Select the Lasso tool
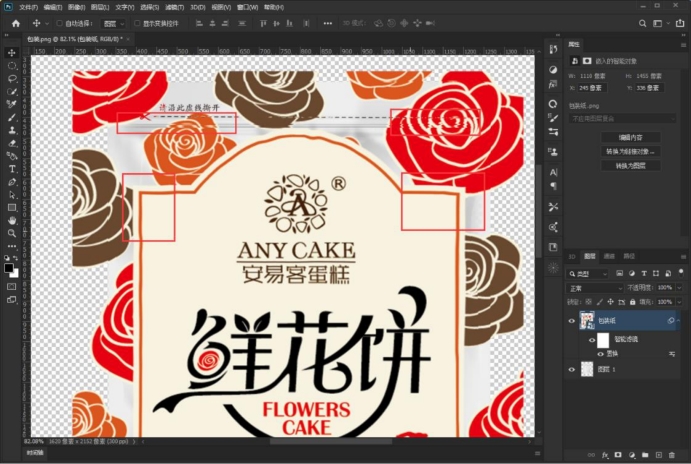This screenshot has height=464, width=691. tap(12, 78)
